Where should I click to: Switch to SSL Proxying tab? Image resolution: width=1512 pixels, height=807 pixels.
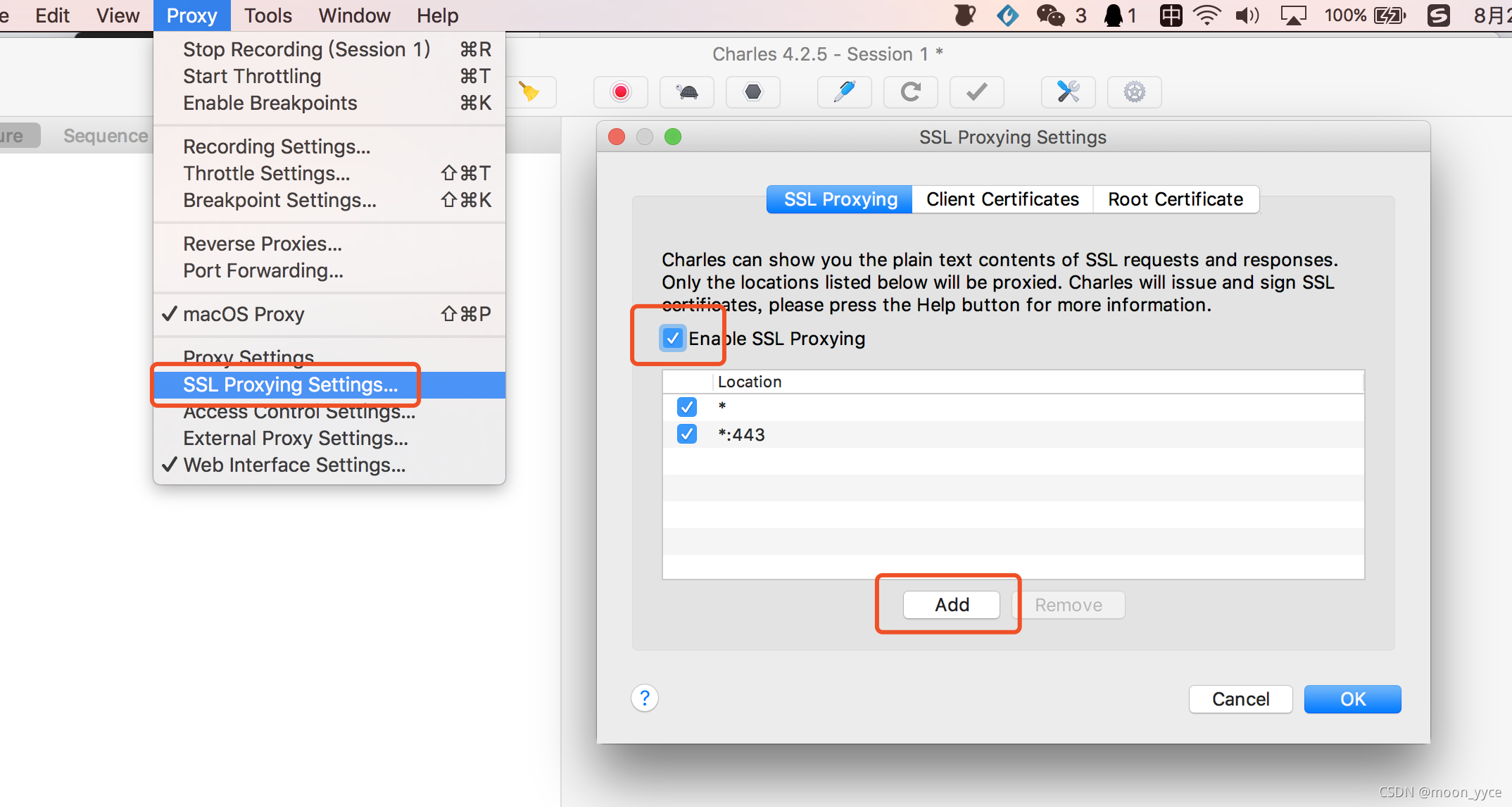coord(840,199)
